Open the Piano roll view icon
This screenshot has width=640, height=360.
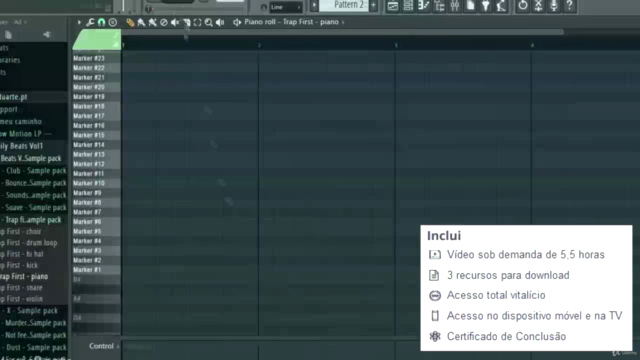click(x=424, y=6)
